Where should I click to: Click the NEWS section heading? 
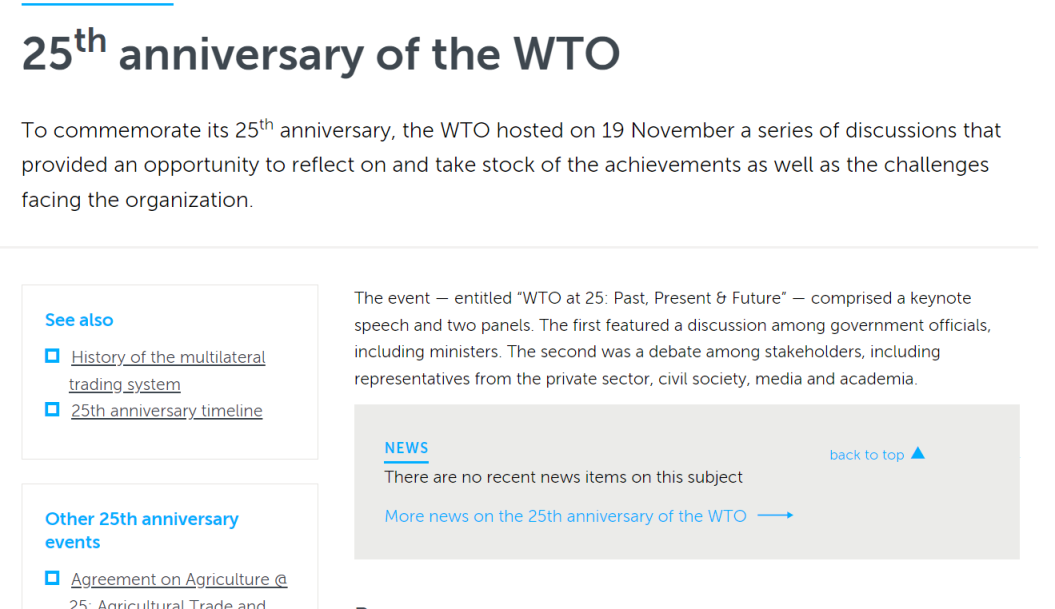(406, 448)
